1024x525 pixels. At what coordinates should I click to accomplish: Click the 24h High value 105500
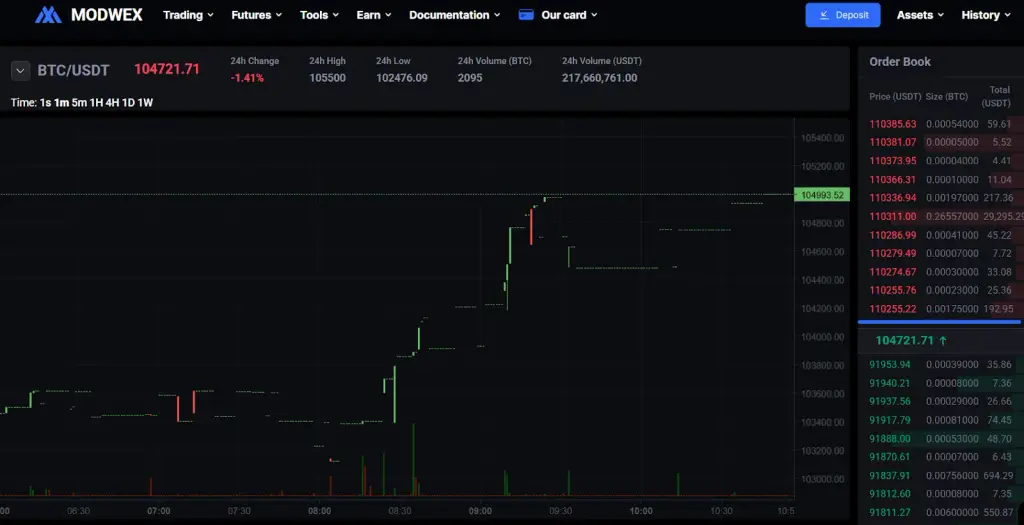pos(327,78)
